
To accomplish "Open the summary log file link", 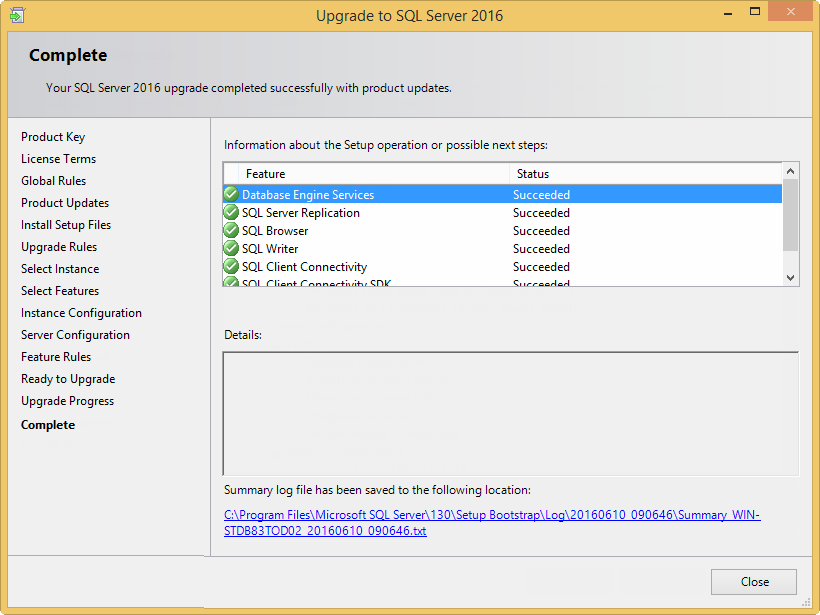I will click(492, 522).
